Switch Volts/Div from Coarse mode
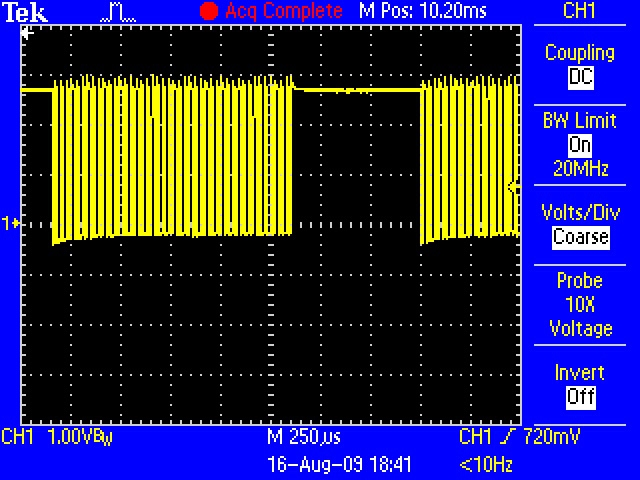Image resolution: width=640 pixels, height=480 pixels. (580, 237)
